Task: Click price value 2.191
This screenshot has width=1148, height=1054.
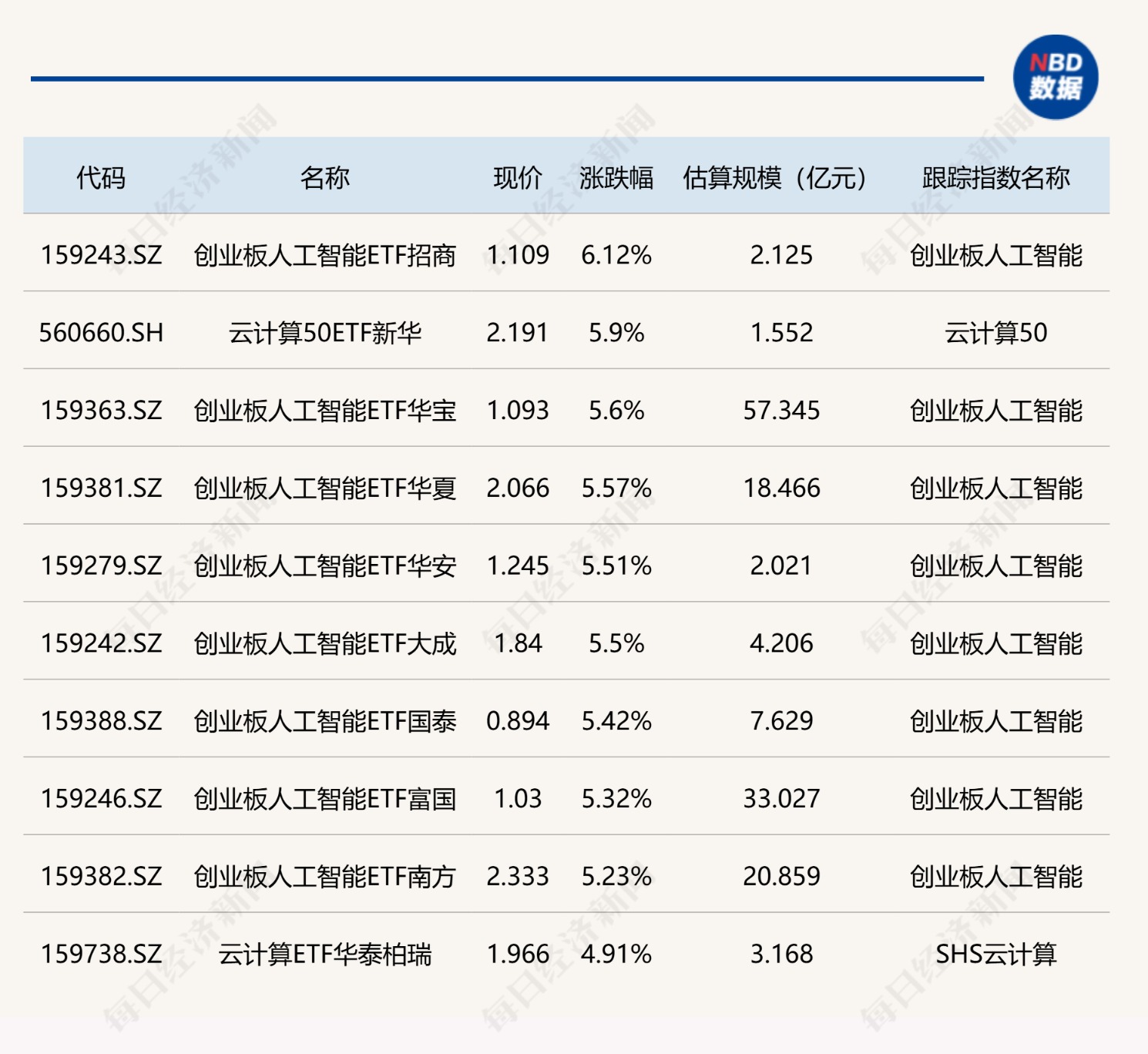Action: (518, 333)
